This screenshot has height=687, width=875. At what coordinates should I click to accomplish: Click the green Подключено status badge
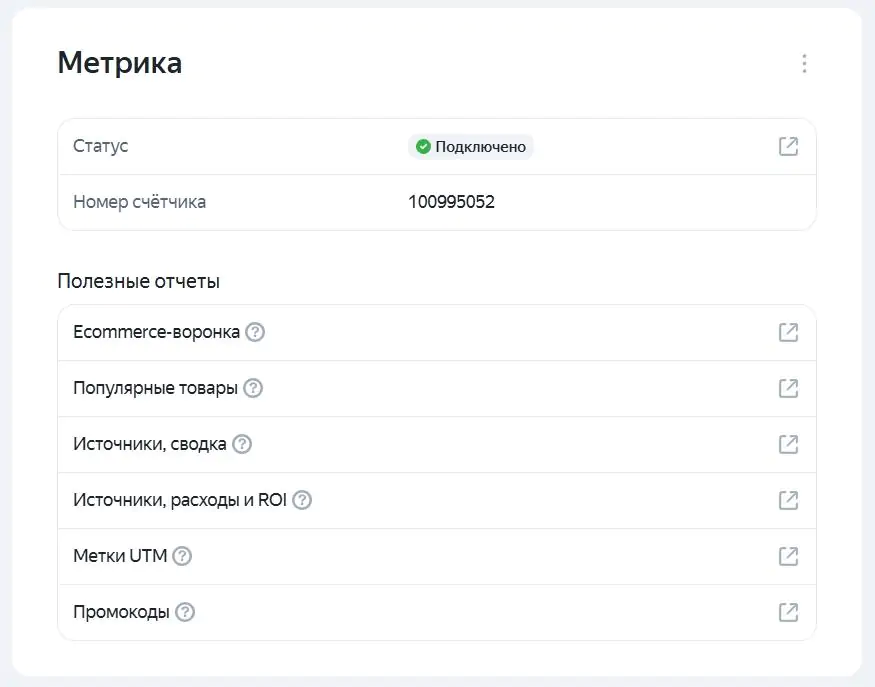click(x=471, y=147)
